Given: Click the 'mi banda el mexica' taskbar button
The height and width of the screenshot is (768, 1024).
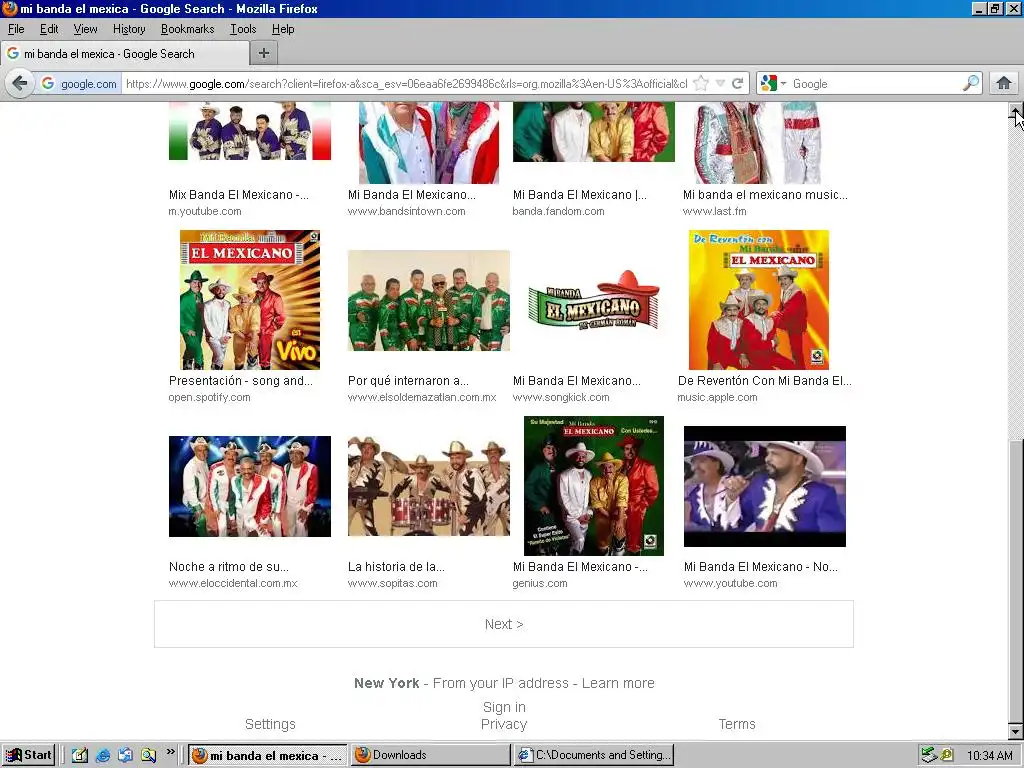Looking at the screenshot, I should coord(268,755).
